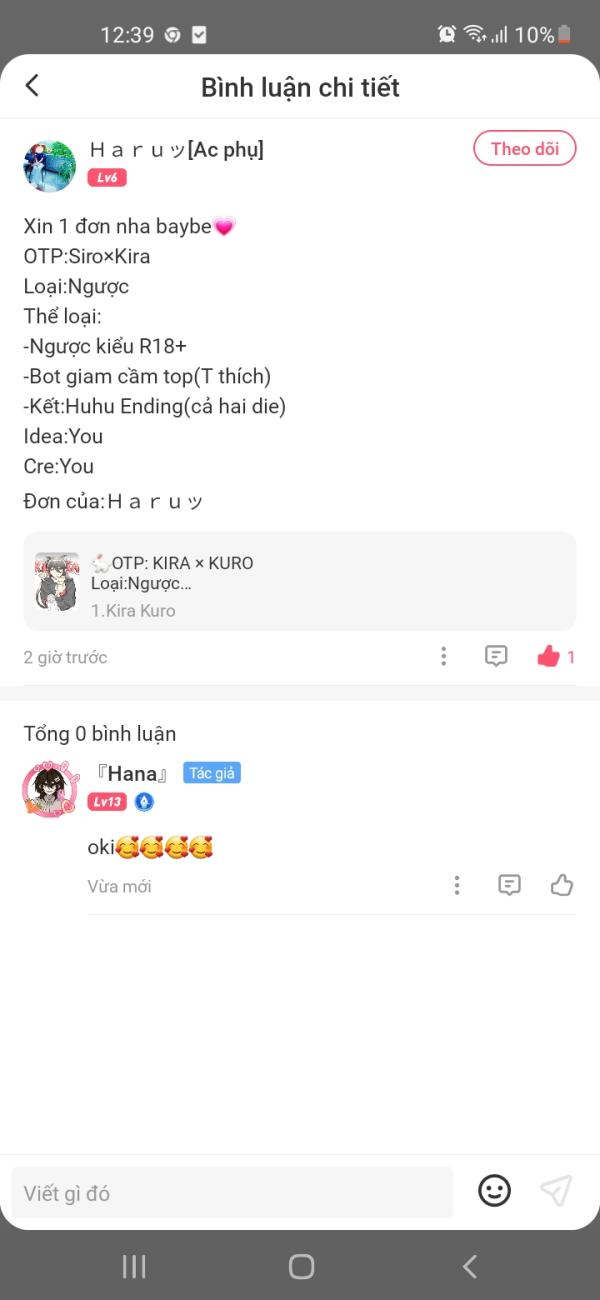Open Hana's profile avatar
This screenshot has width=600, height=1300.
click(50, 789)
